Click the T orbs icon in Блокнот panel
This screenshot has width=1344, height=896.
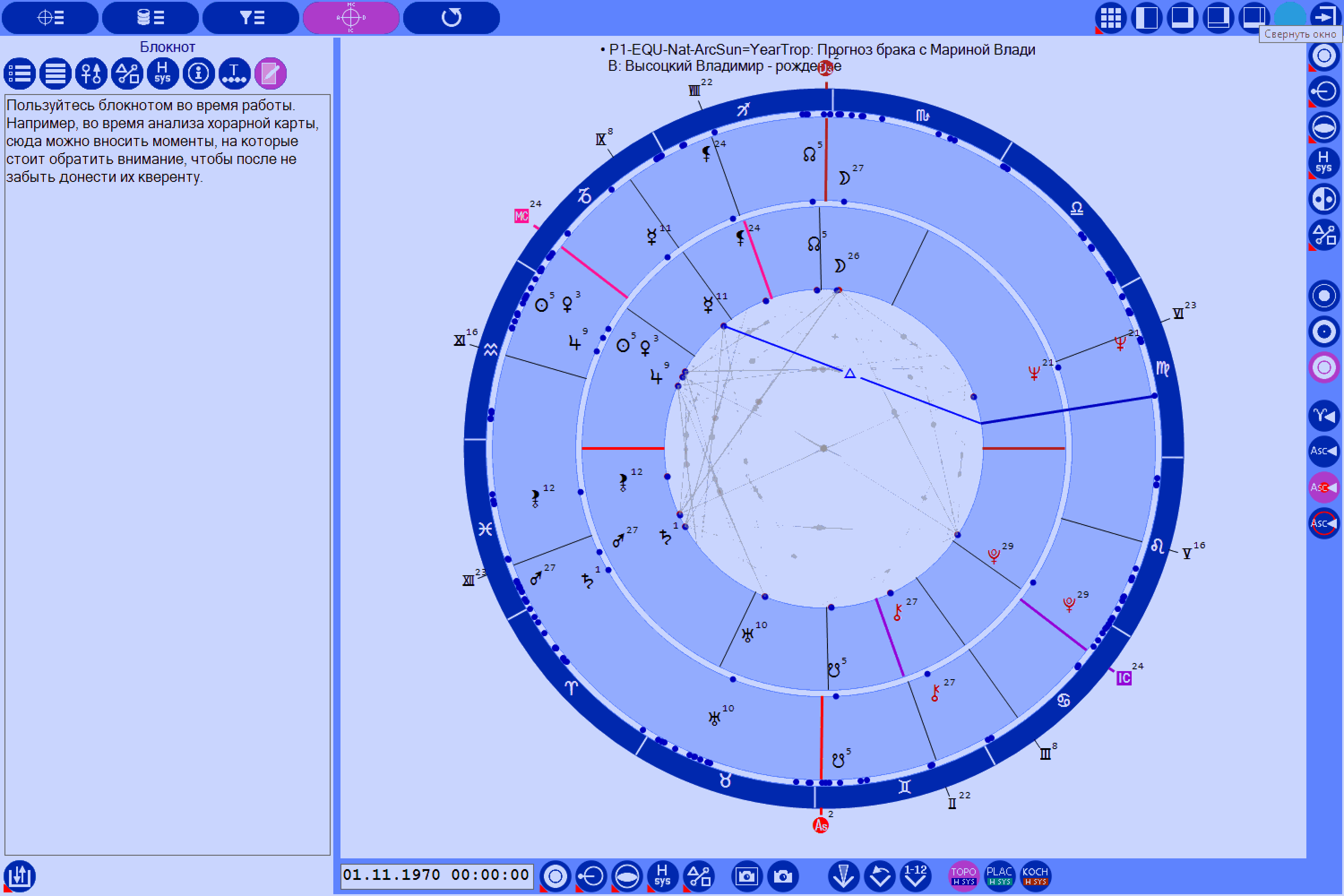click(234, 73)
